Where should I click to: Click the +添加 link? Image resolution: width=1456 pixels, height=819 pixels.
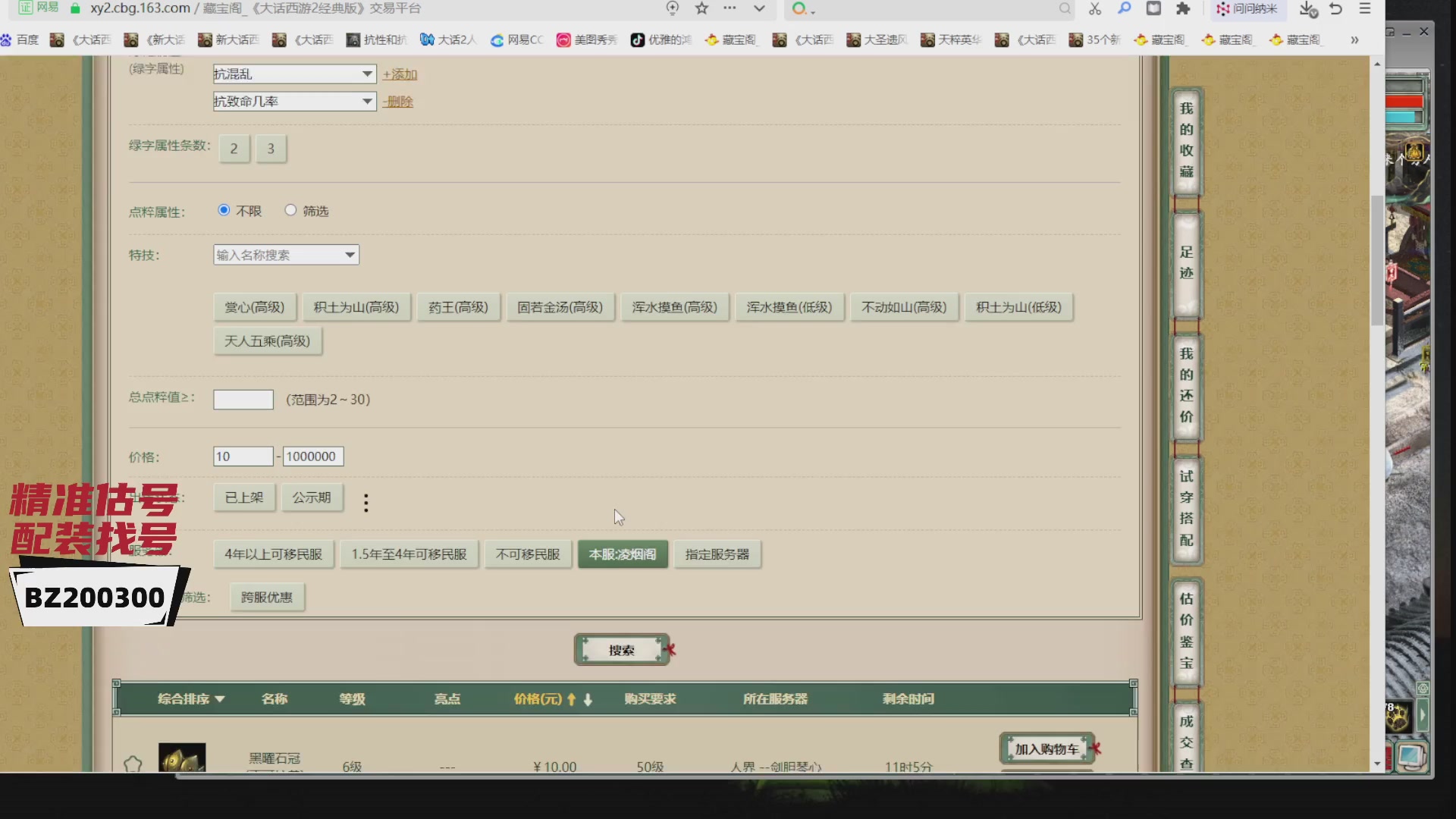400,74
